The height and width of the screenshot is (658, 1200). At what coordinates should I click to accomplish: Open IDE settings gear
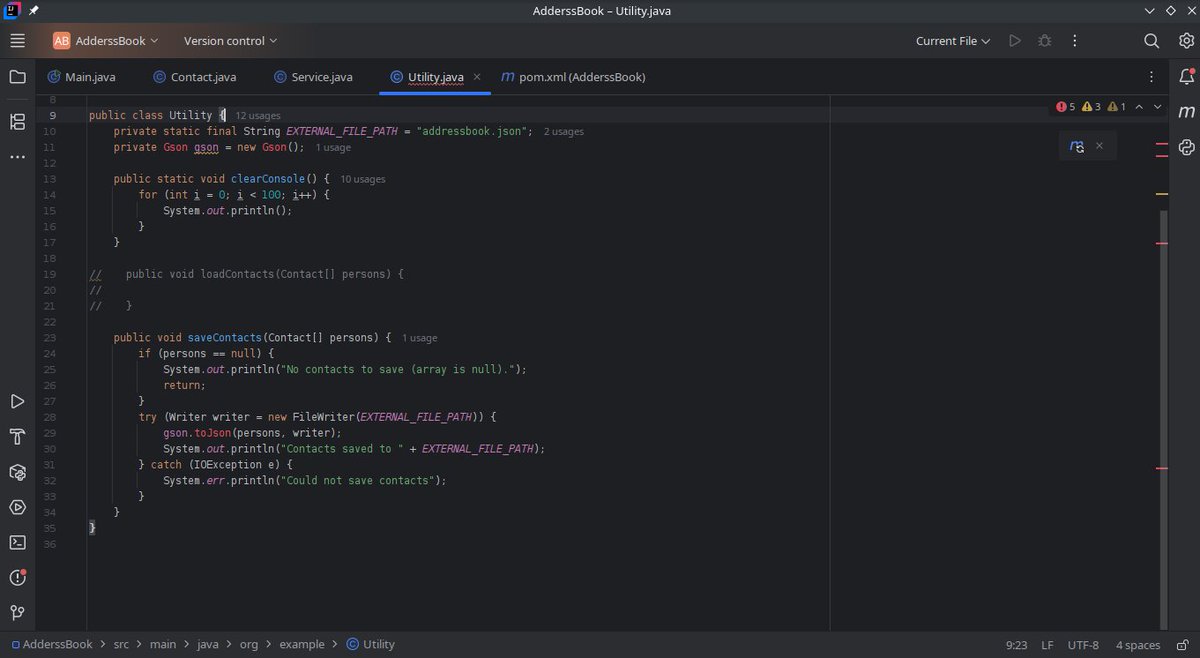tap(1186, 41)
